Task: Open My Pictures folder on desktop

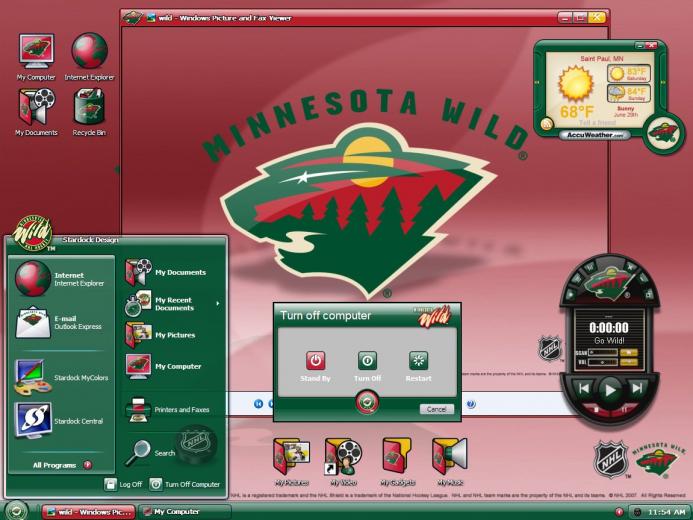Action: (x=291, y=462)
